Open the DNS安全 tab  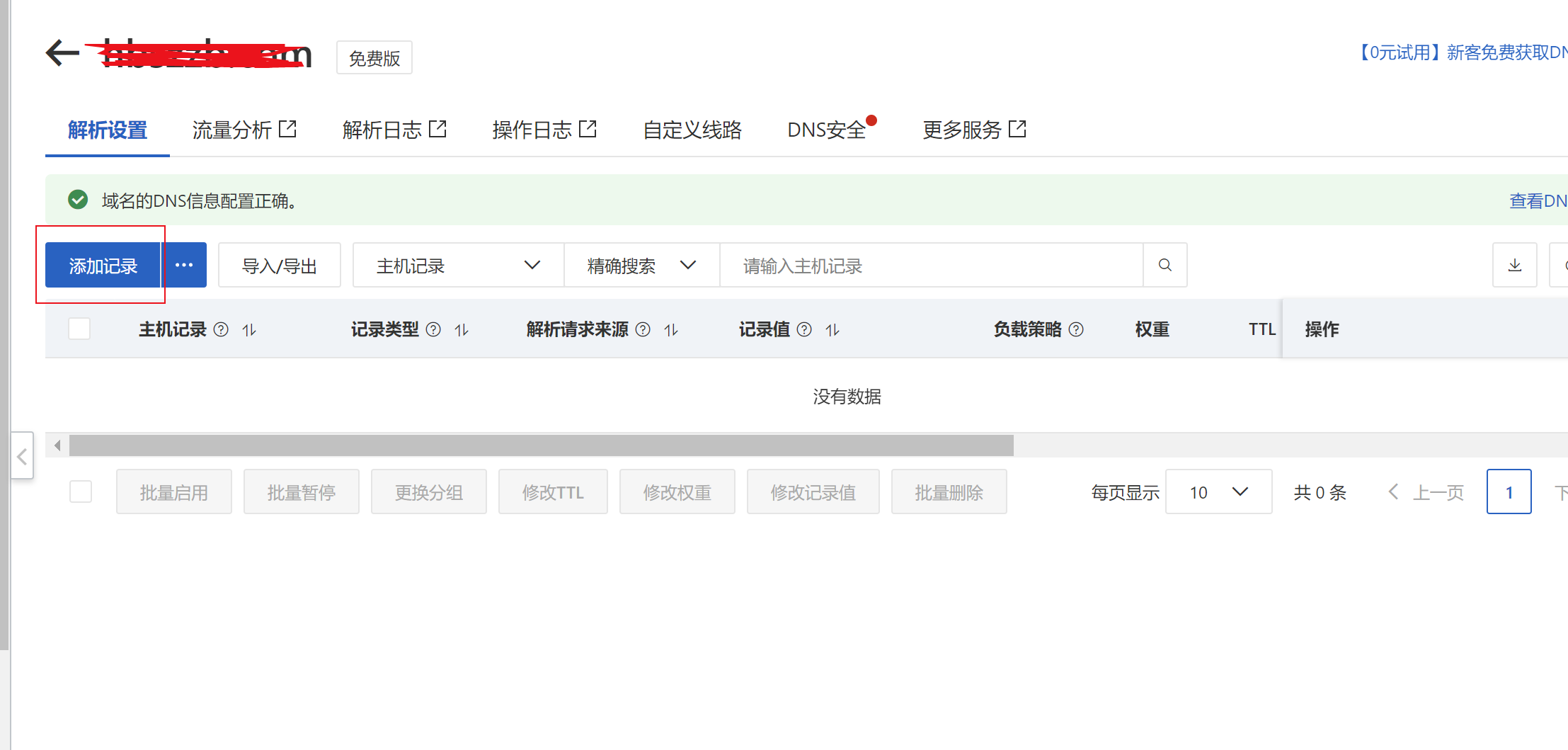[x=826, y=130]
